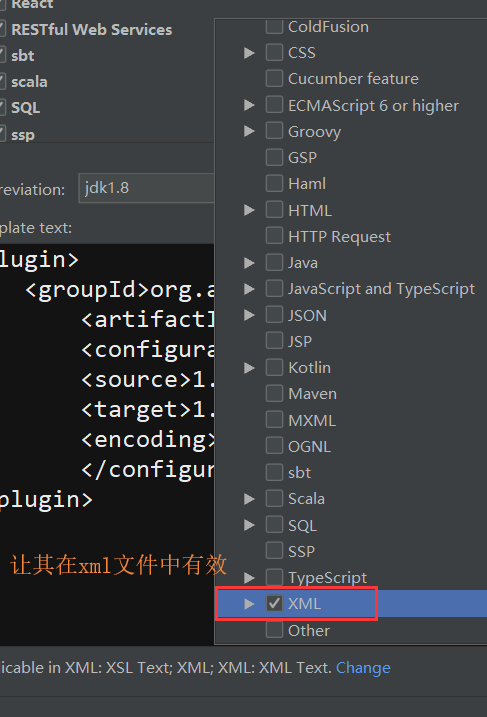The image size is (487, 717).
Task: Select the SQL template group in list
Action: 26,108
